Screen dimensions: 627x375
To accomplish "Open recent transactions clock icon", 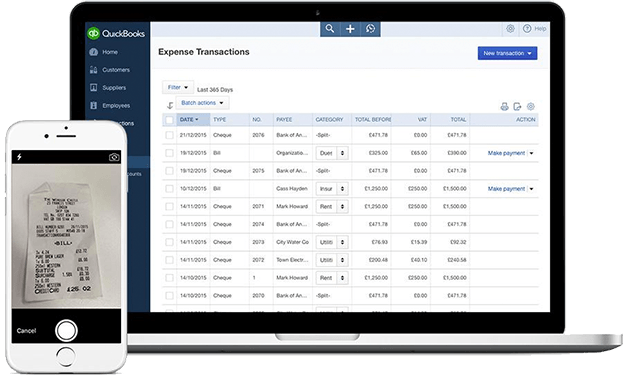I will point(370,29).
